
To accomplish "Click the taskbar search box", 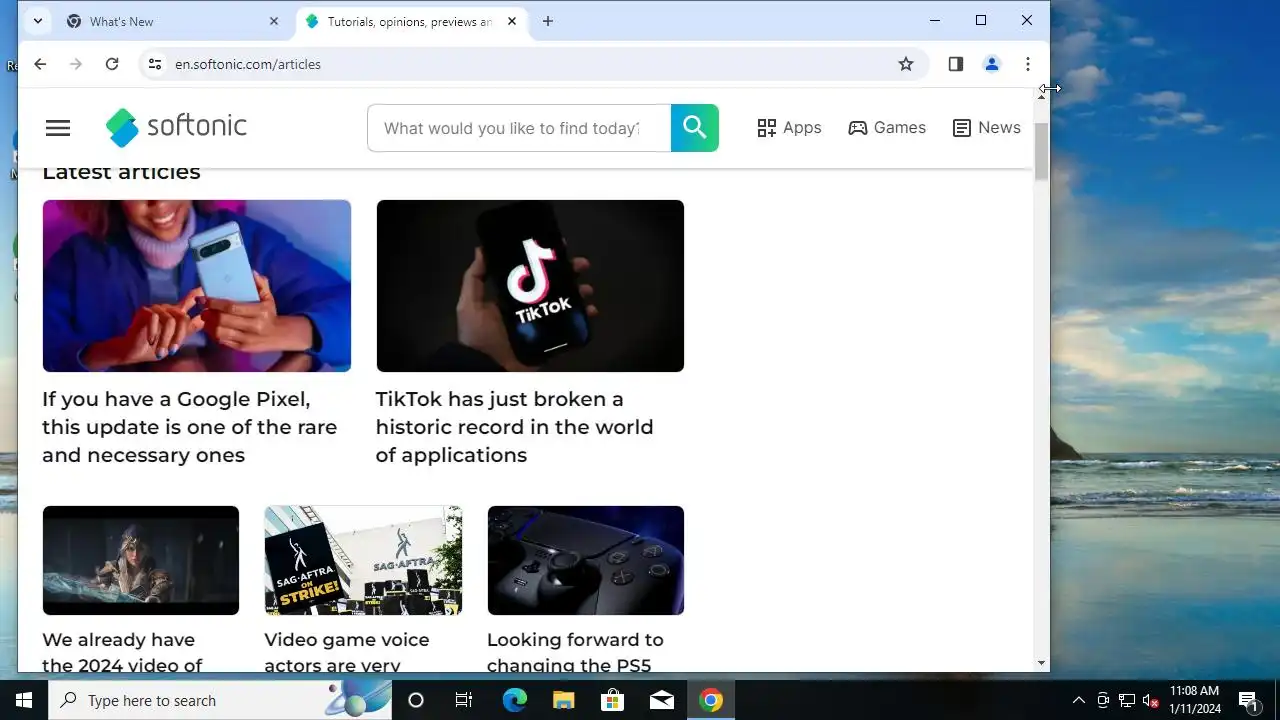I will pos(220,700).
